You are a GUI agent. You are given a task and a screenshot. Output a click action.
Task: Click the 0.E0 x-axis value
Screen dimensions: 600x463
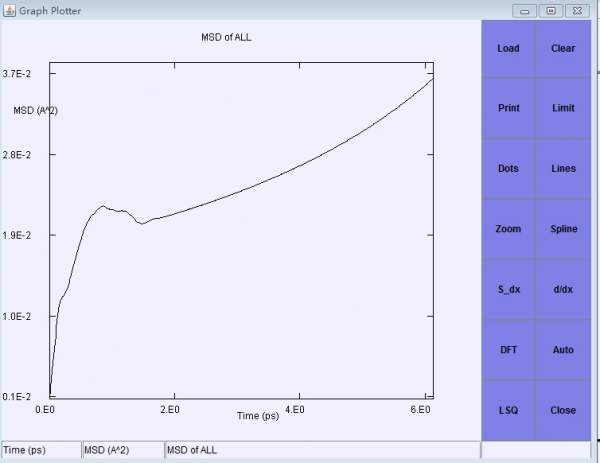(45, 409)
